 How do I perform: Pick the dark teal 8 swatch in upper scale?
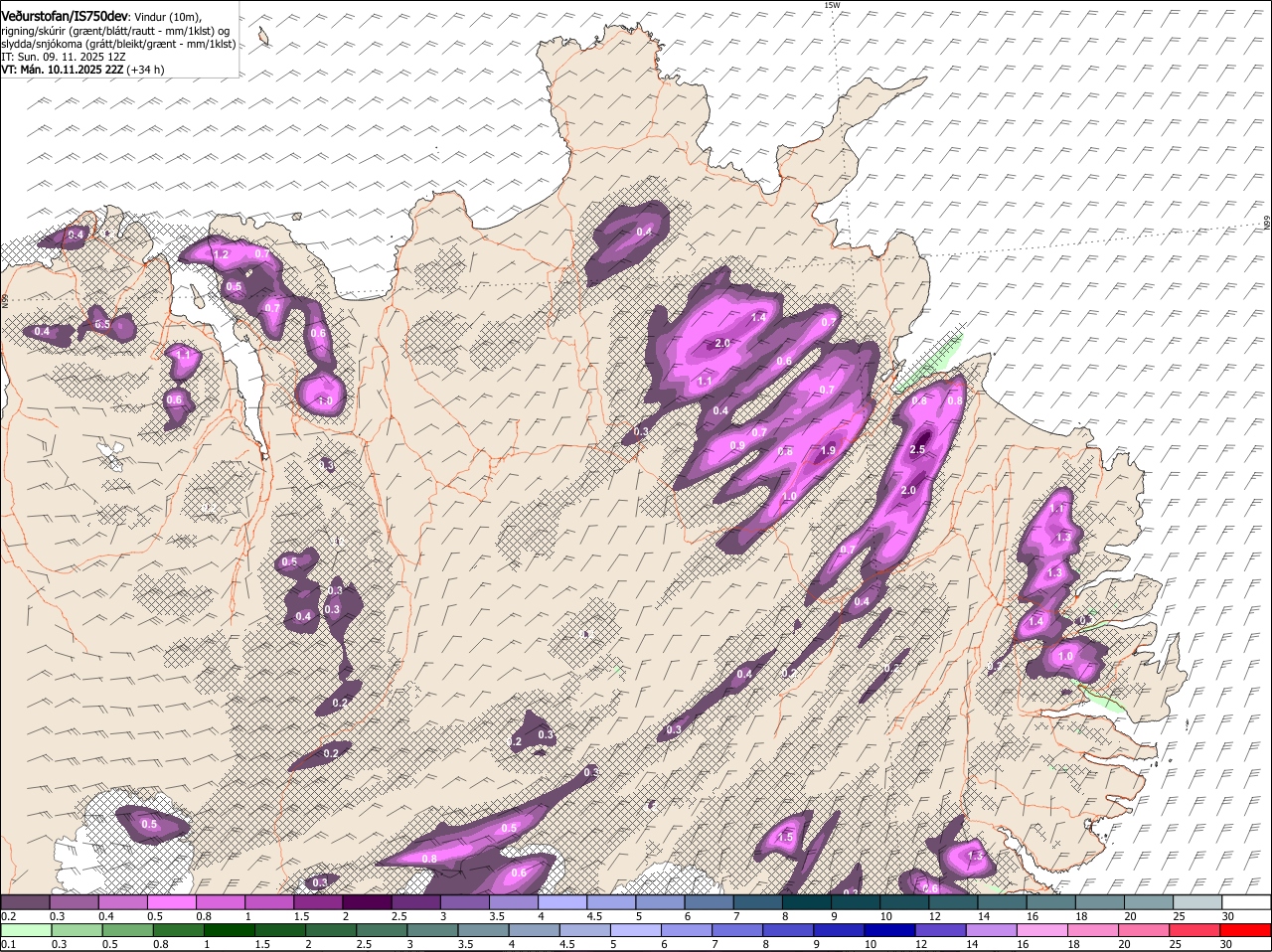[x=808, y=901]
